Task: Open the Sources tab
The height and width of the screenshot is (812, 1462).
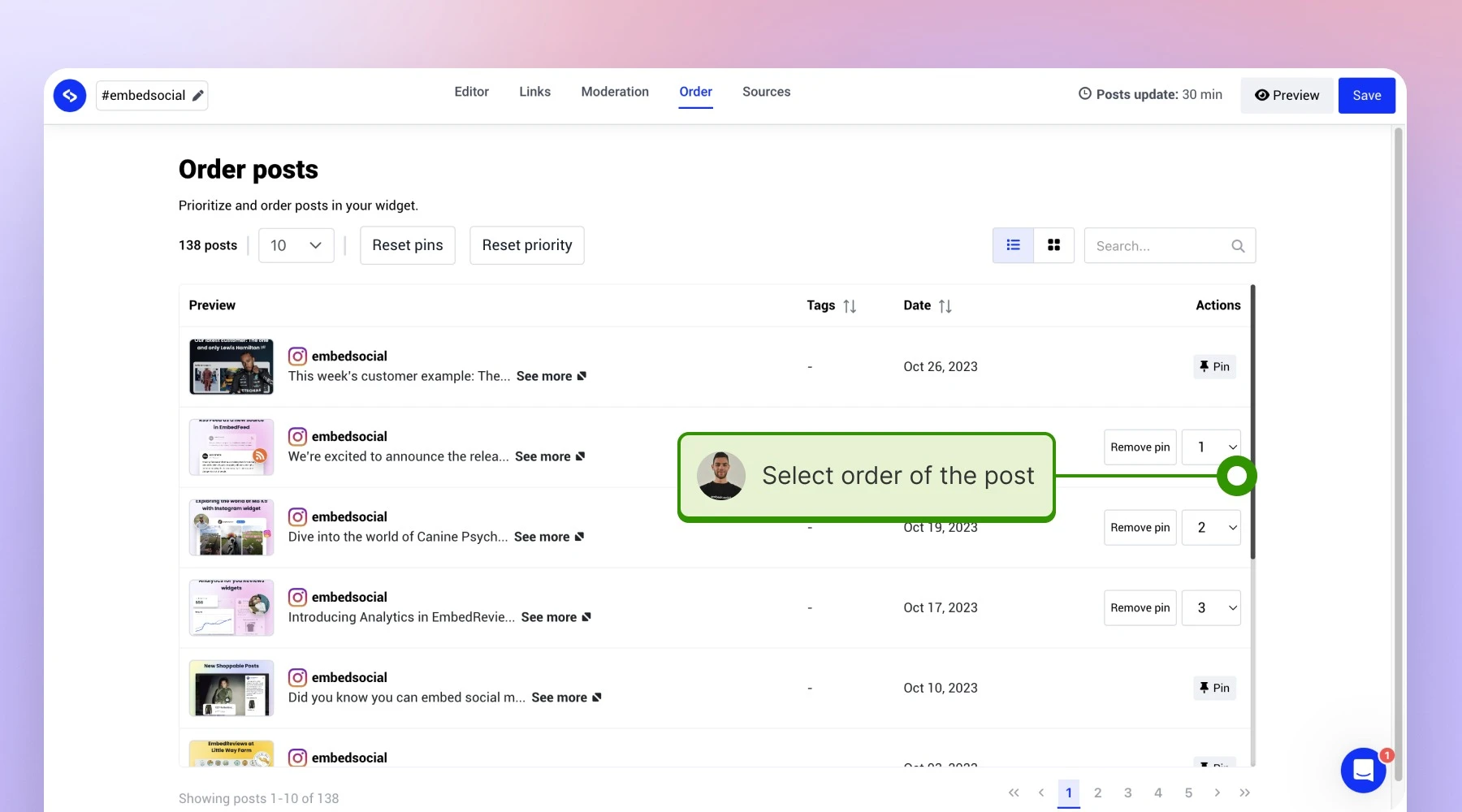Action: [766, 92]
